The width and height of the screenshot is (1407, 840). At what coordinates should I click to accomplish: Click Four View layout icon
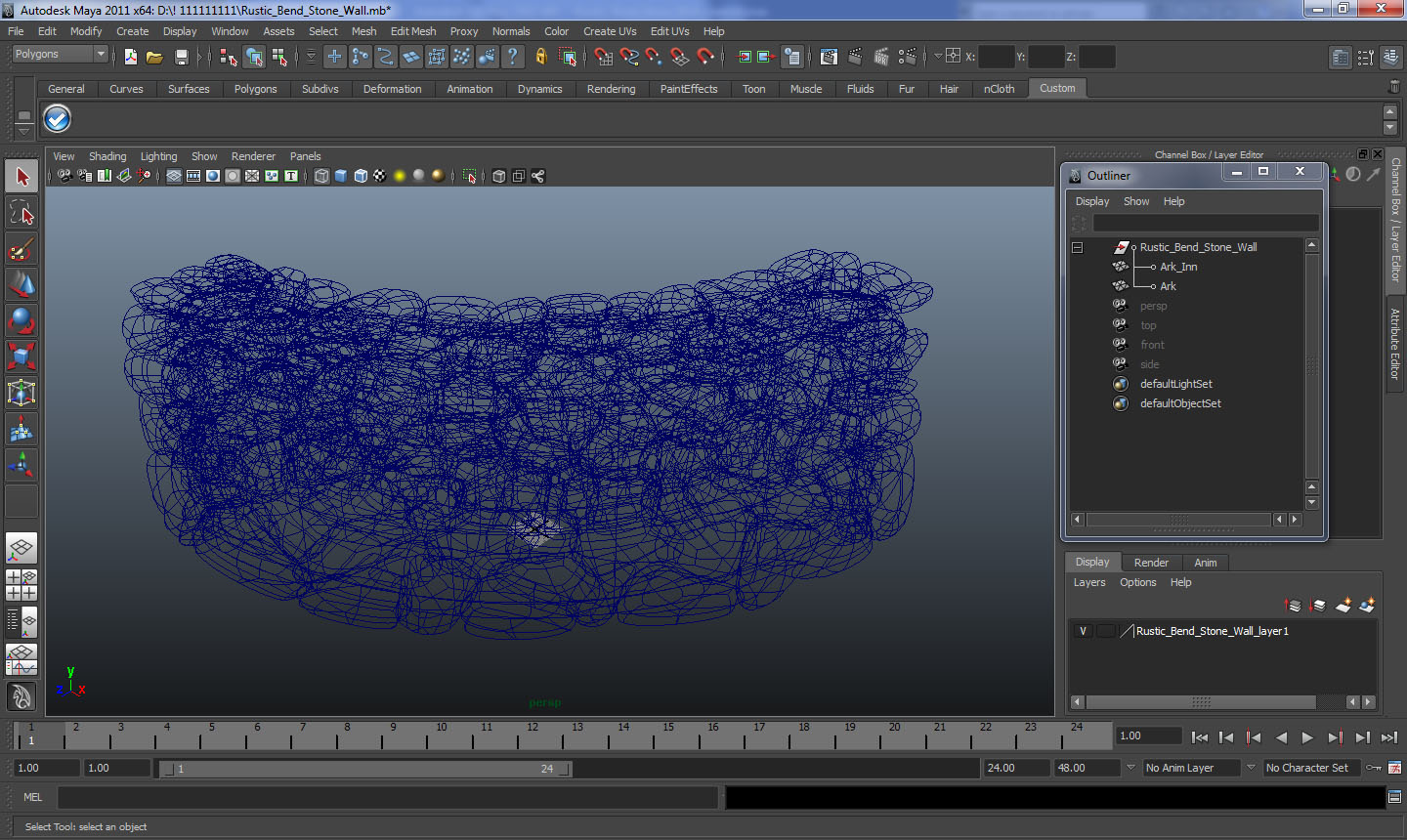click(21, 585)
